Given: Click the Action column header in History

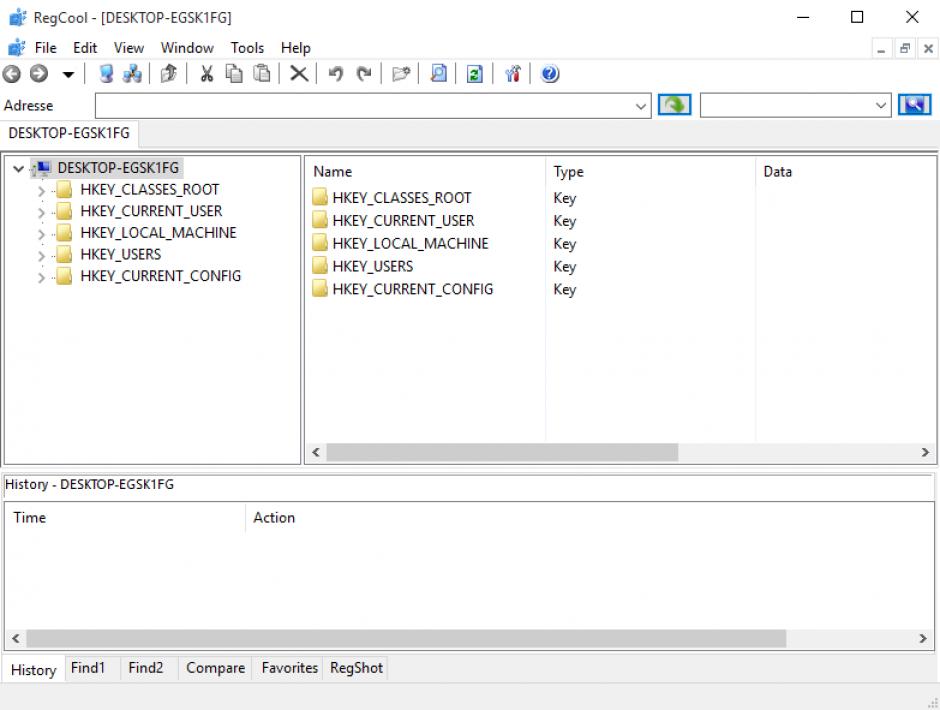Looking at the screenshot, I should point(589,518).
